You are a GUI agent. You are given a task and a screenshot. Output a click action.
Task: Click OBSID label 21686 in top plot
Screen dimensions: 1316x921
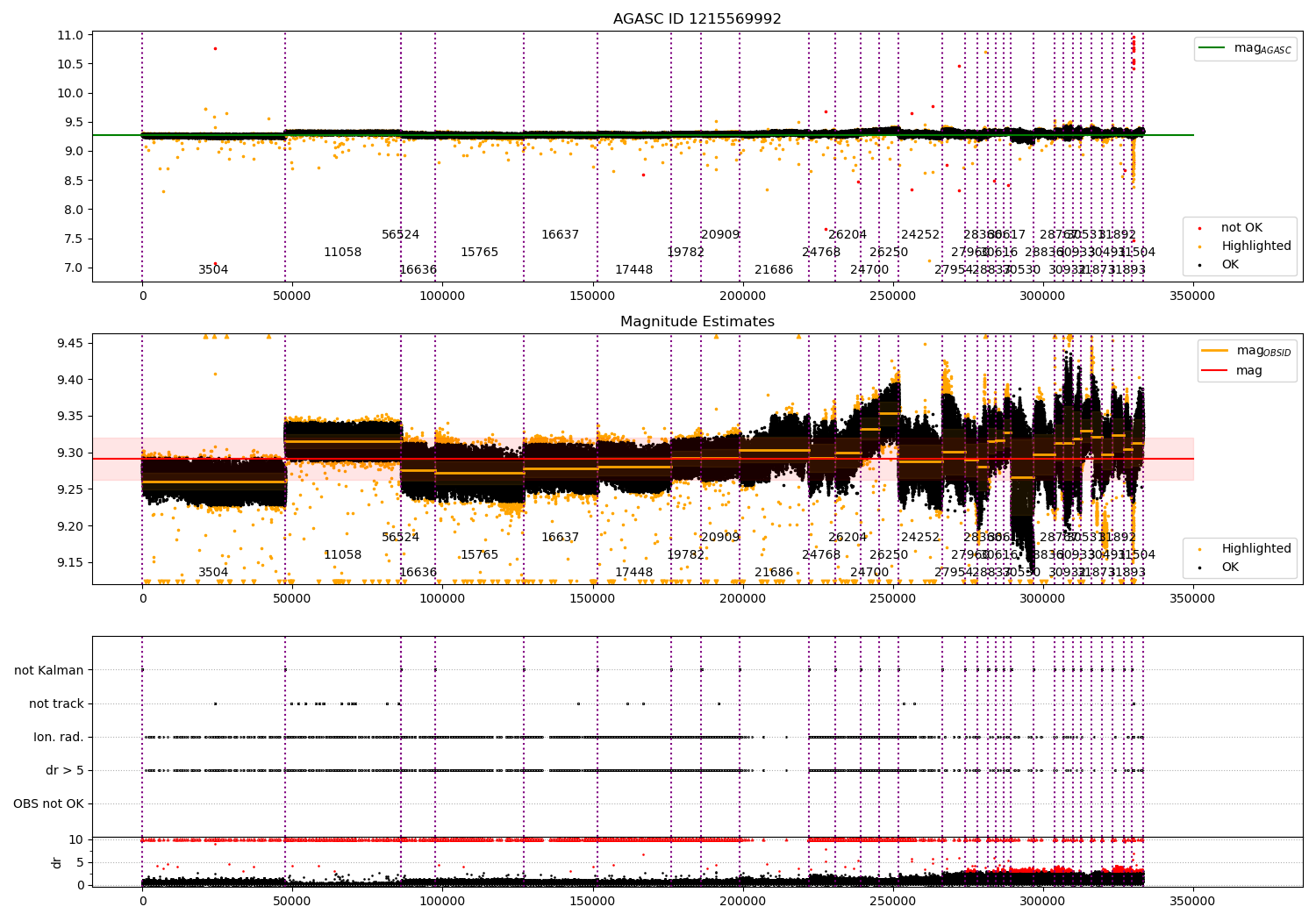(774, 270)
